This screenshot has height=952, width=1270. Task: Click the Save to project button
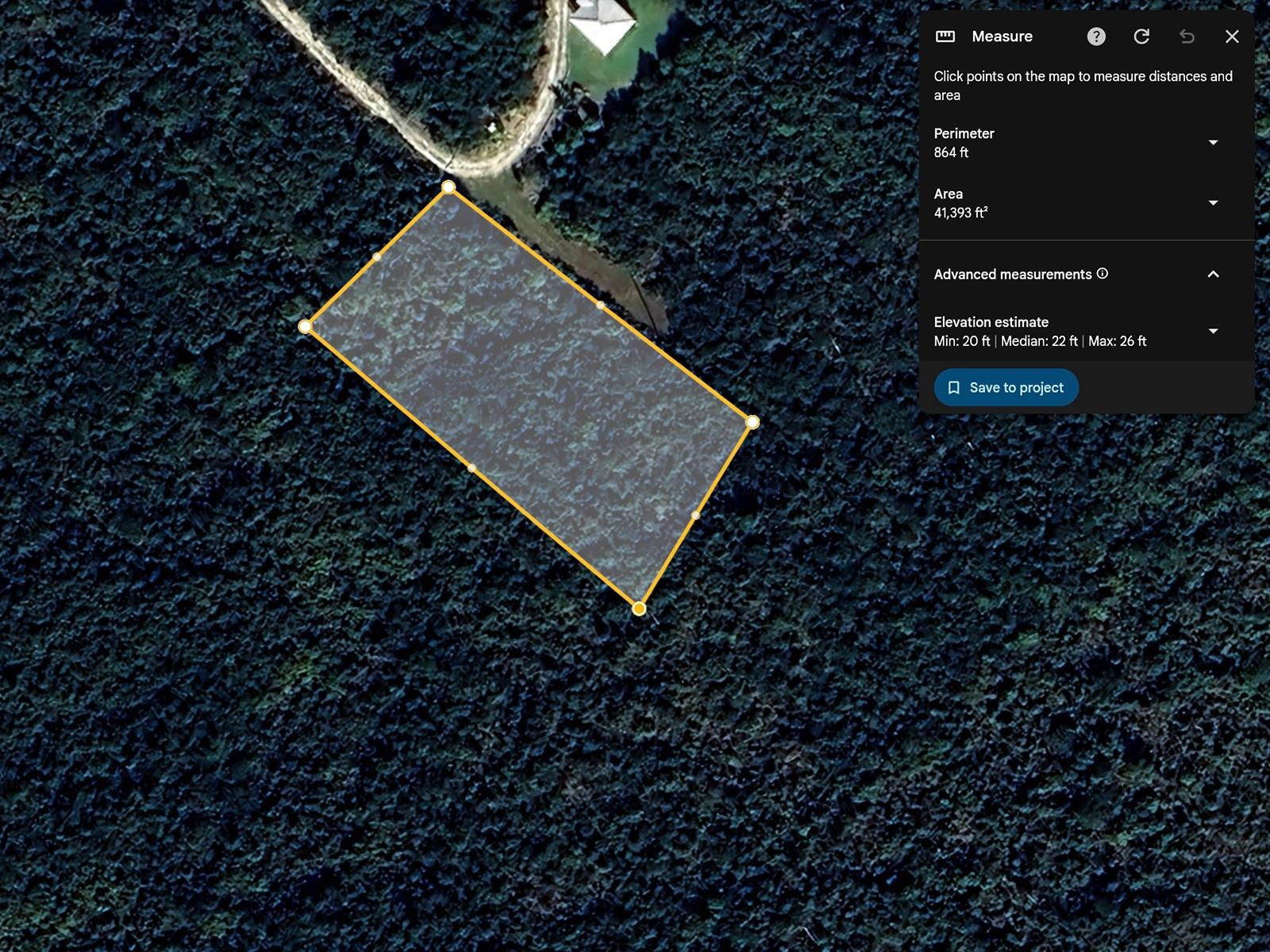[1006, 388]
